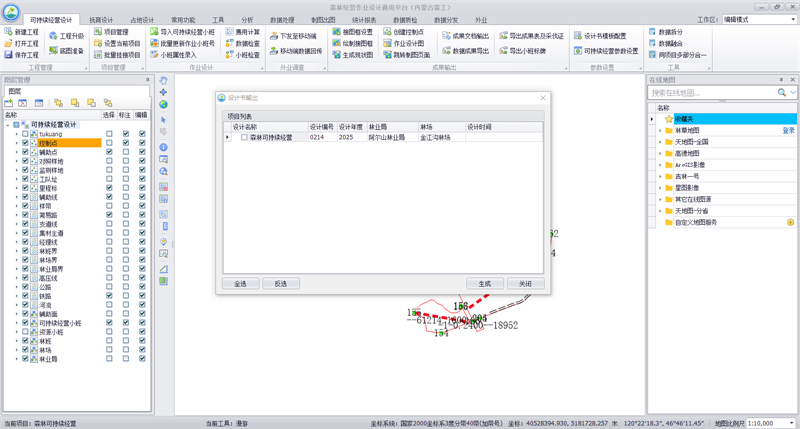Switch to the 抚育设计 ribbon tab
Viewport: 800px width, 429px height.
[x=102, y=19]
